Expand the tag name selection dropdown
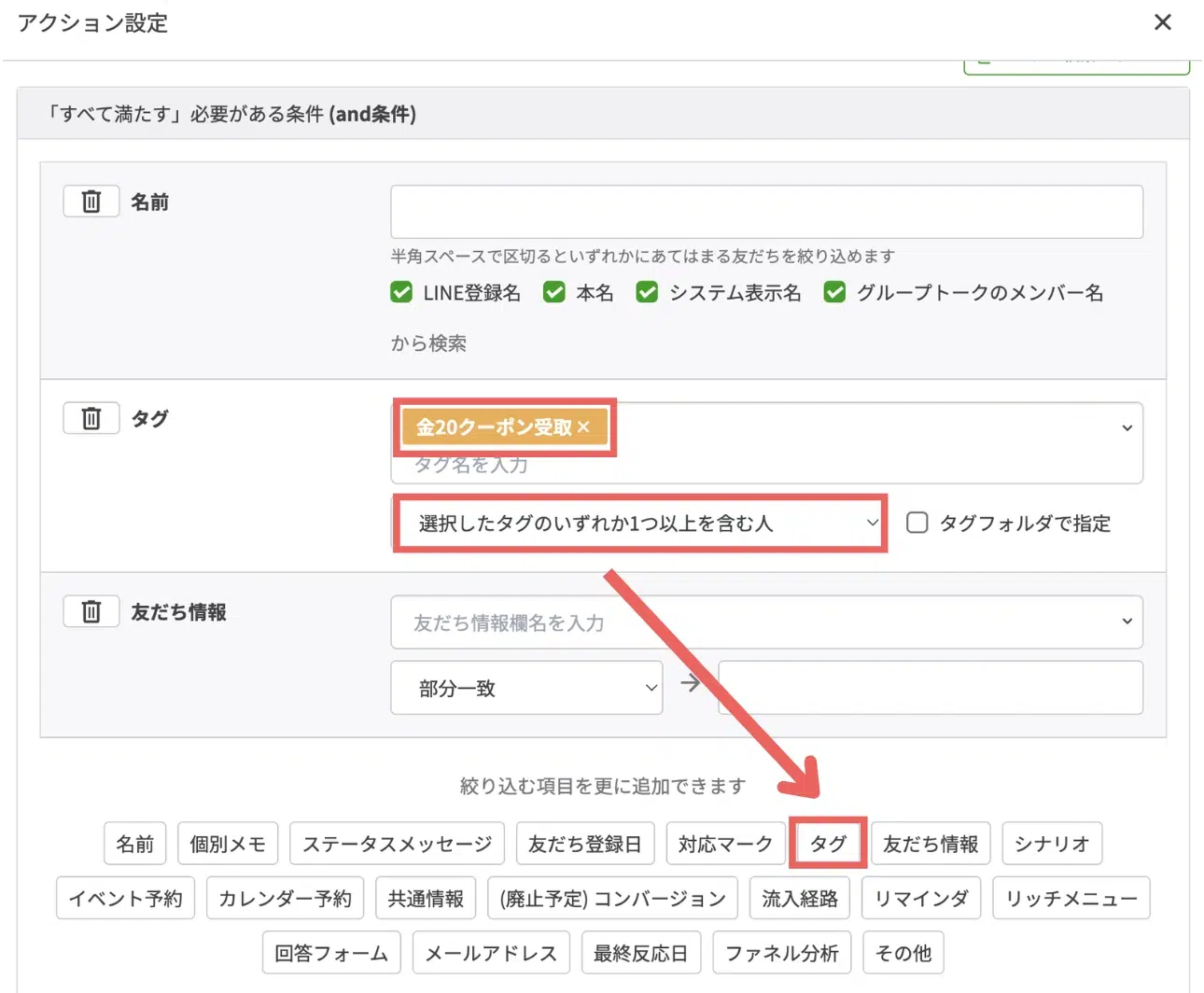 1127,427
